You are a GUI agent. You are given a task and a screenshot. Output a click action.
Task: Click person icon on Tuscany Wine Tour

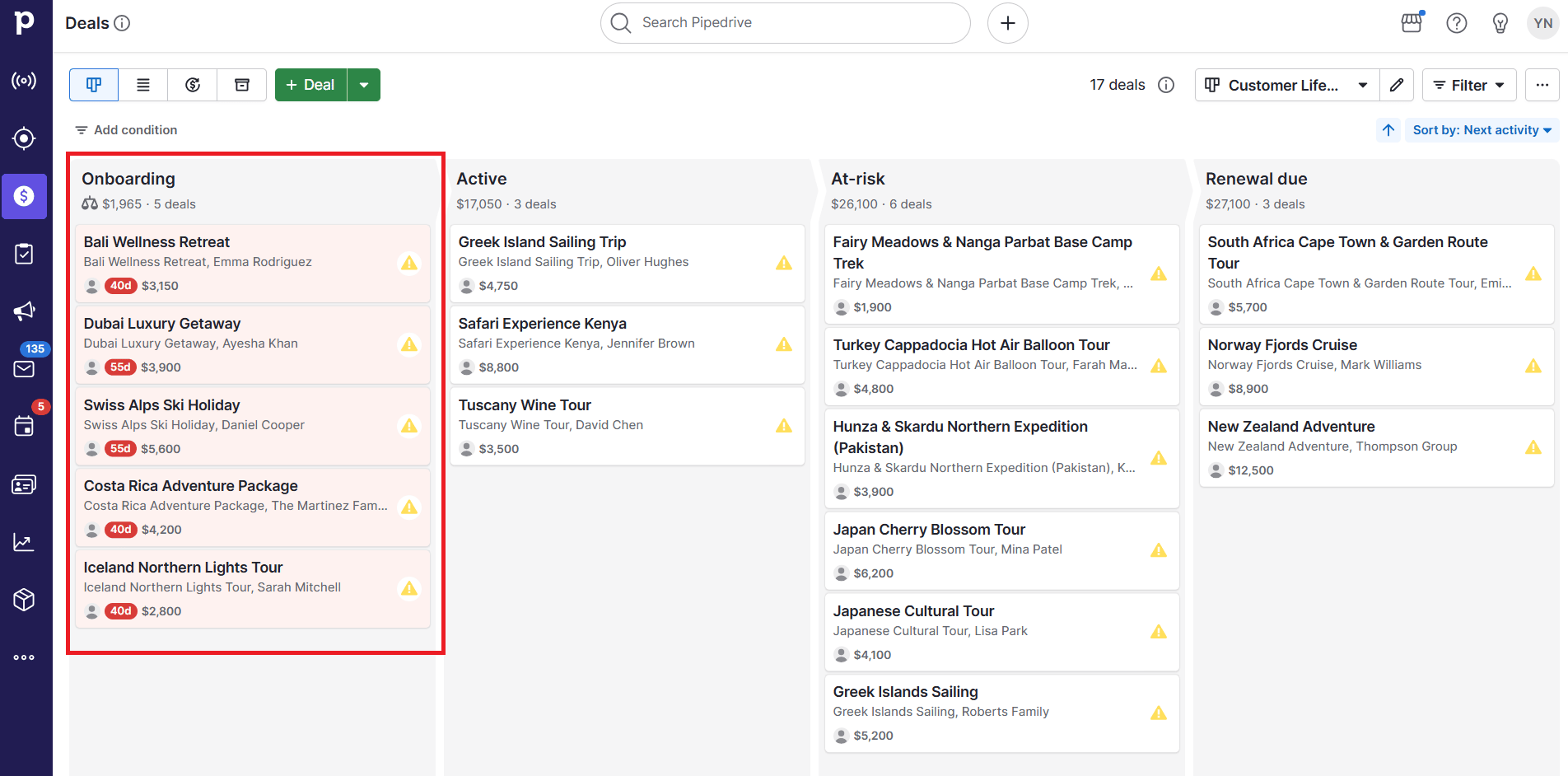pos(467,449)
